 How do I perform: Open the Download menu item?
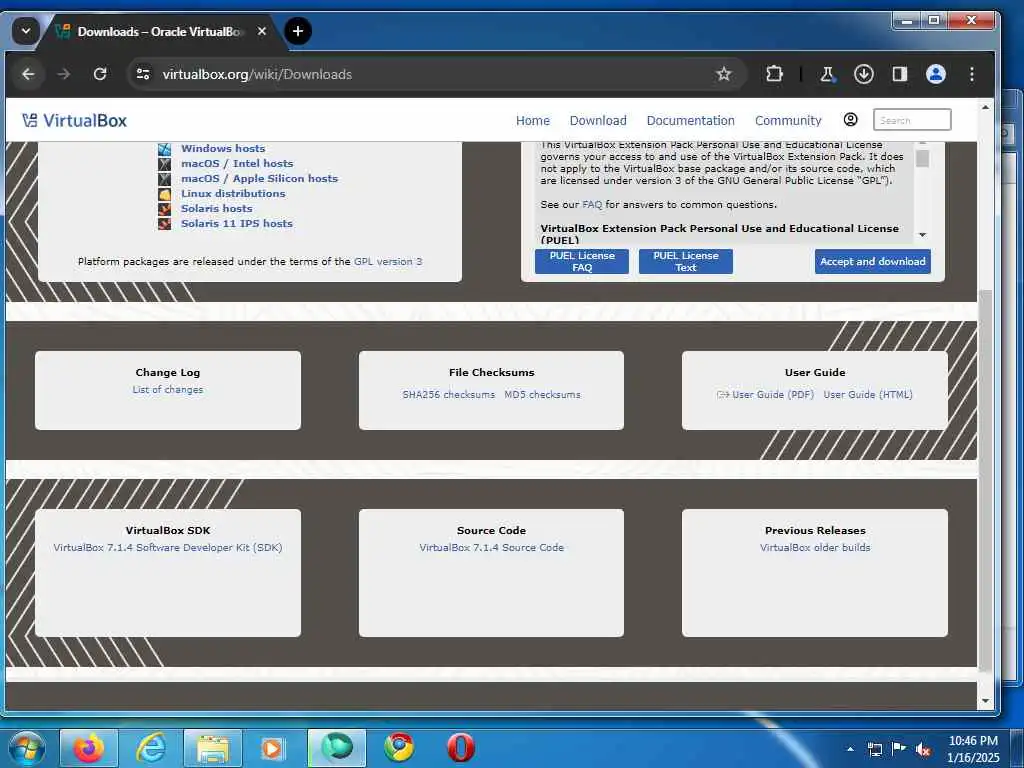[x=598, y=121]
